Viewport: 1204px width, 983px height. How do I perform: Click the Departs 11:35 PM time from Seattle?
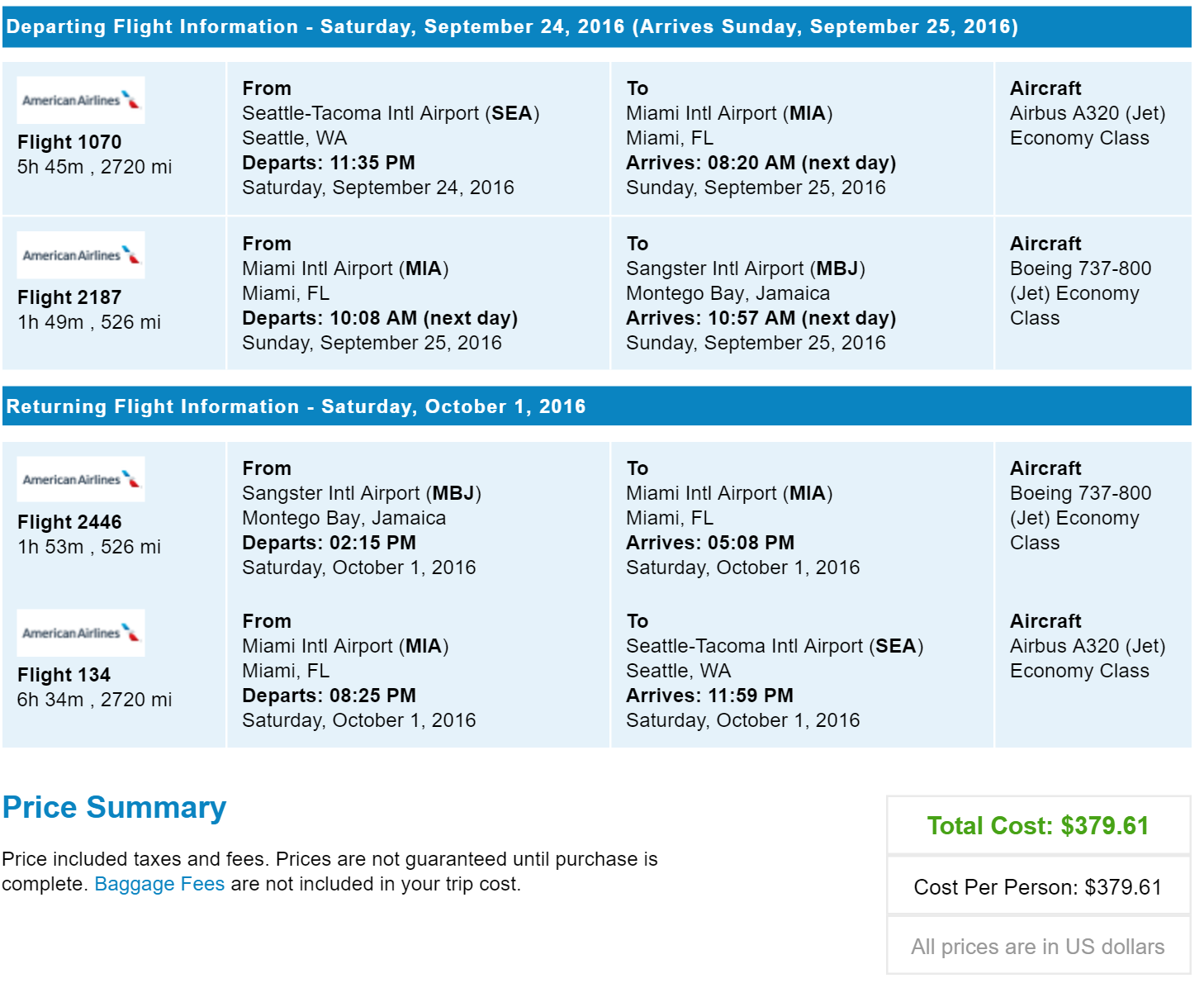click(x=329, y=163)
